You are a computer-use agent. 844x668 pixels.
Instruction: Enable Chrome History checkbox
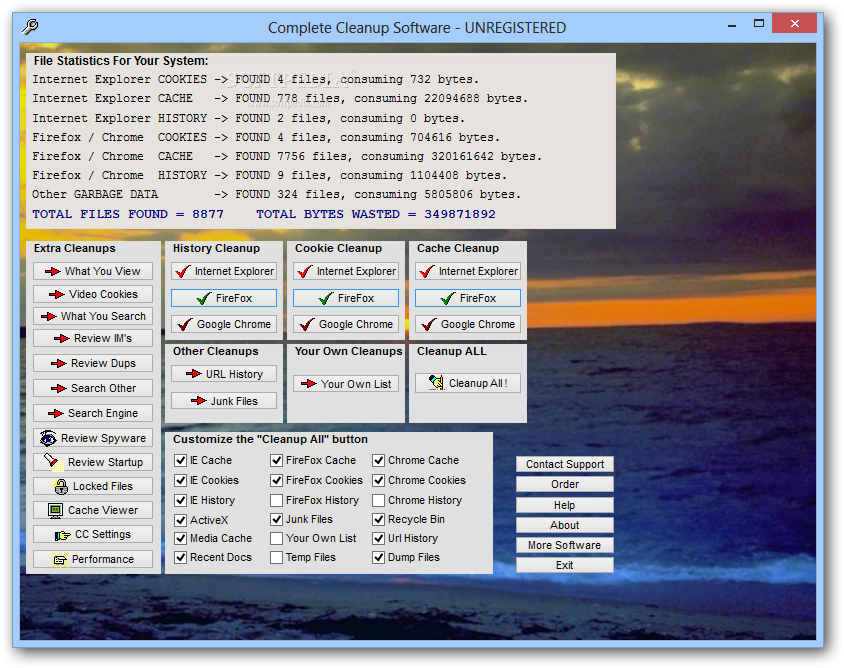pos(379,500)
